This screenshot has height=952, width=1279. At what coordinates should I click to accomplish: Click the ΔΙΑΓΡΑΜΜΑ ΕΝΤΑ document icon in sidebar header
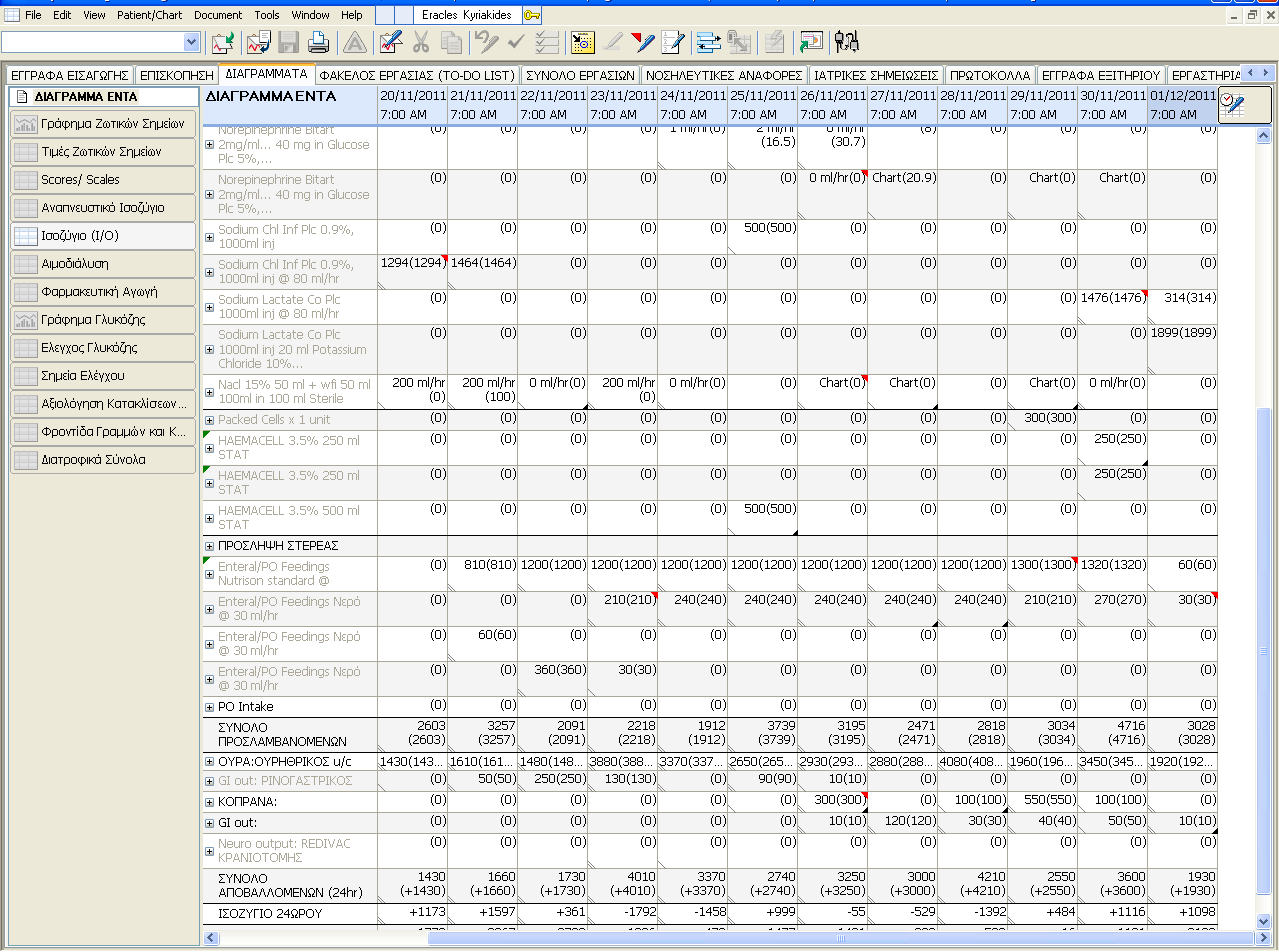coord(22,97)
